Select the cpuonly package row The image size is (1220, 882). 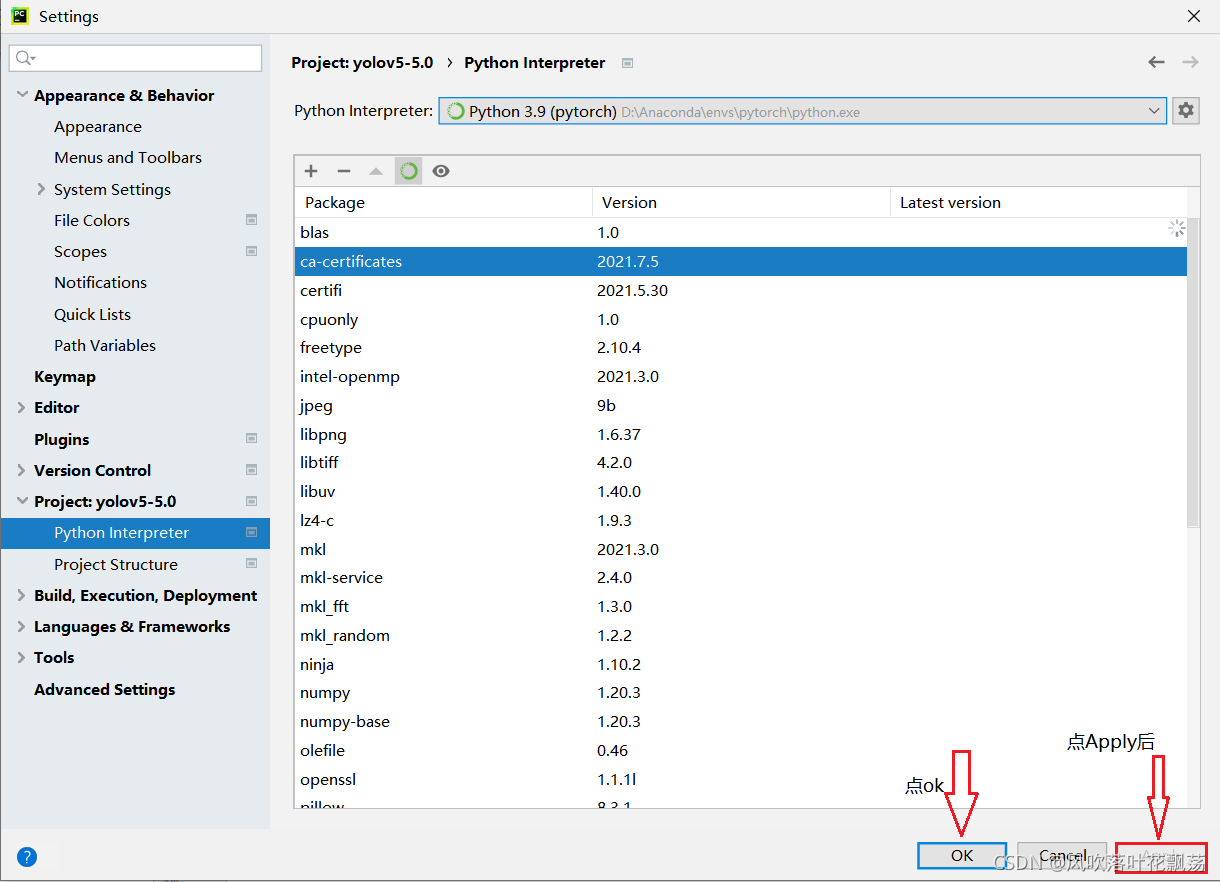(740, 319)
